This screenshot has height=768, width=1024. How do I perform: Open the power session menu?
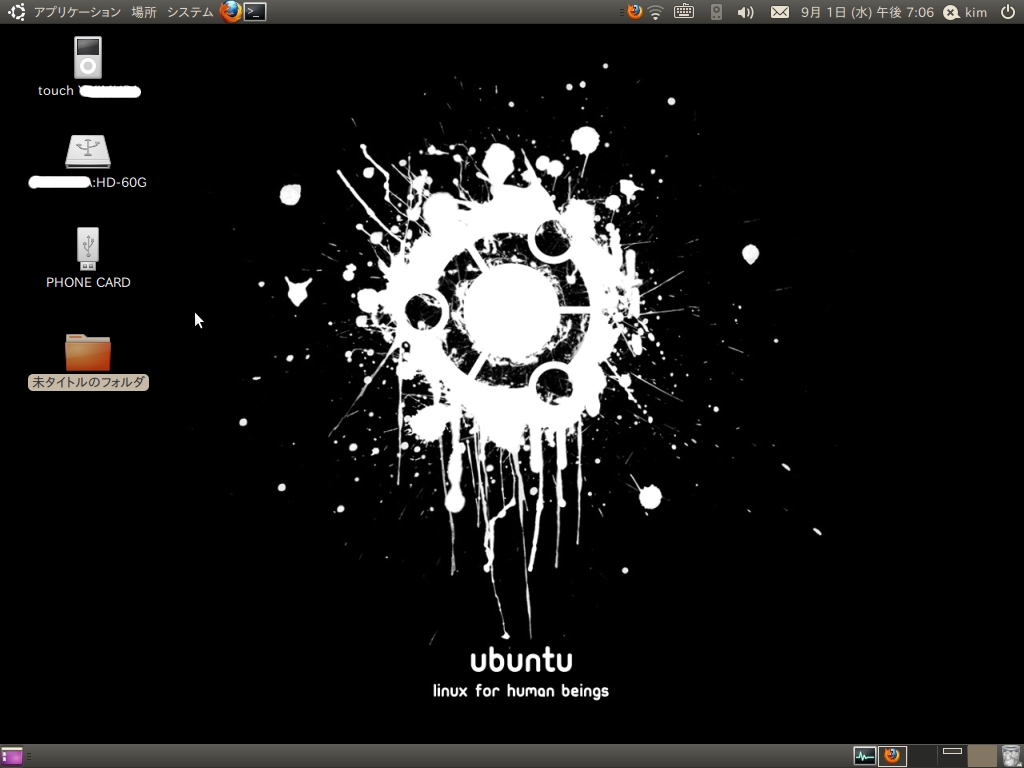(x=1008, y=12)
